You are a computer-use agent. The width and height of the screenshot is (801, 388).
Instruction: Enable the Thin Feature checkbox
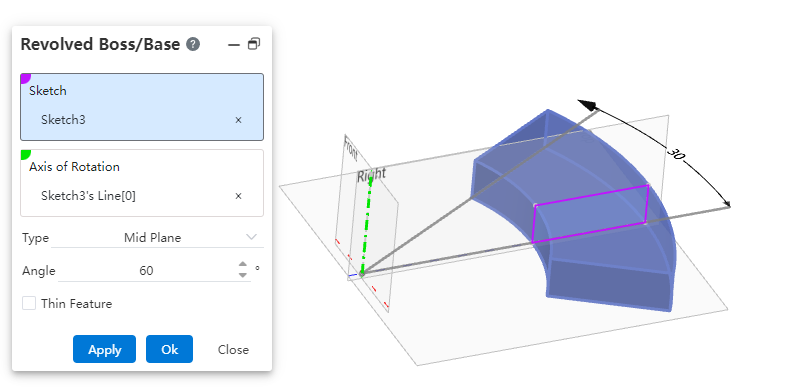coord(29,304)
